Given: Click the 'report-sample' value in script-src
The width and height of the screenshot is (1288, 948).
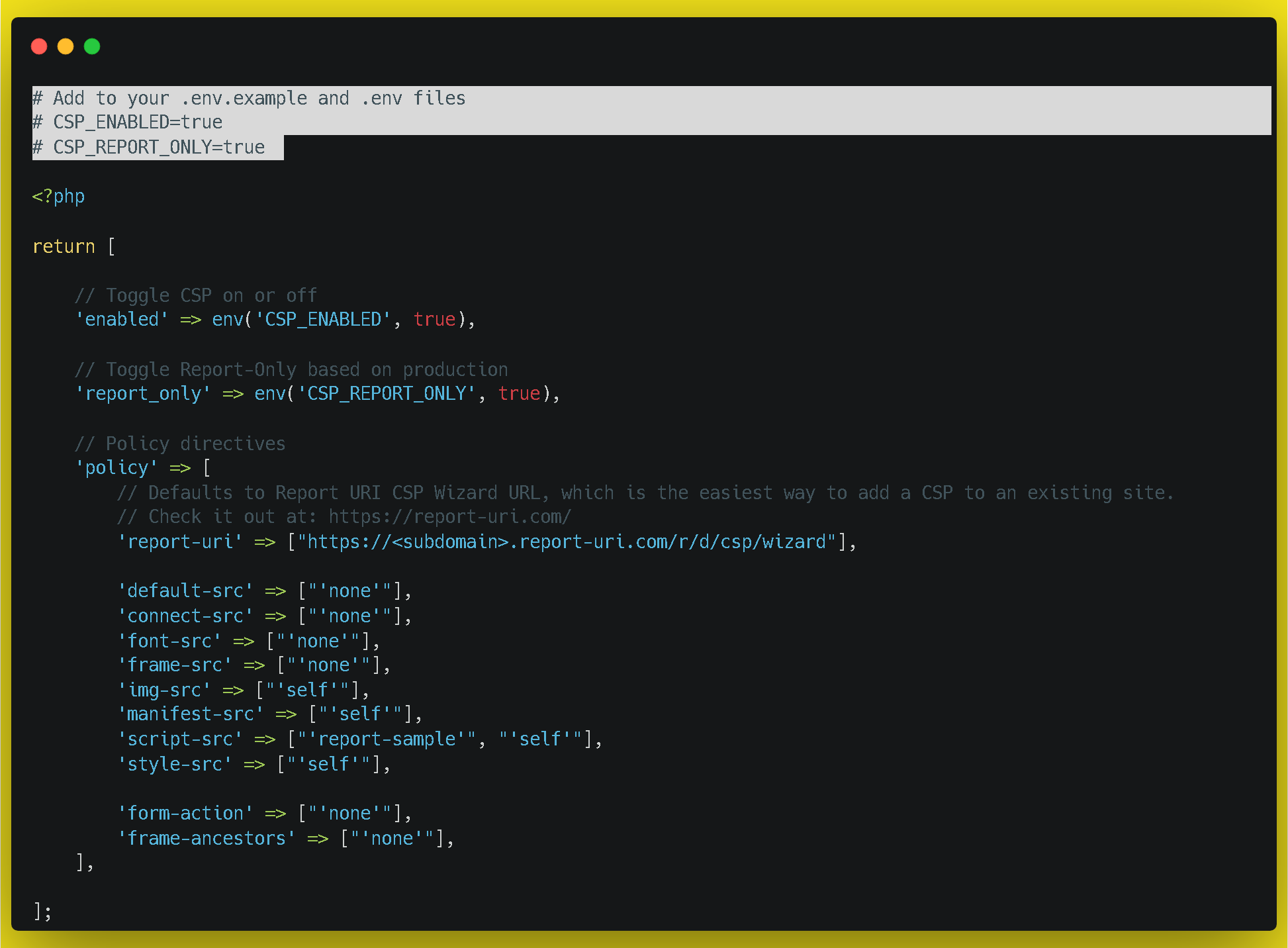Looking at the screenshot, I should click(x=387, y=739).
